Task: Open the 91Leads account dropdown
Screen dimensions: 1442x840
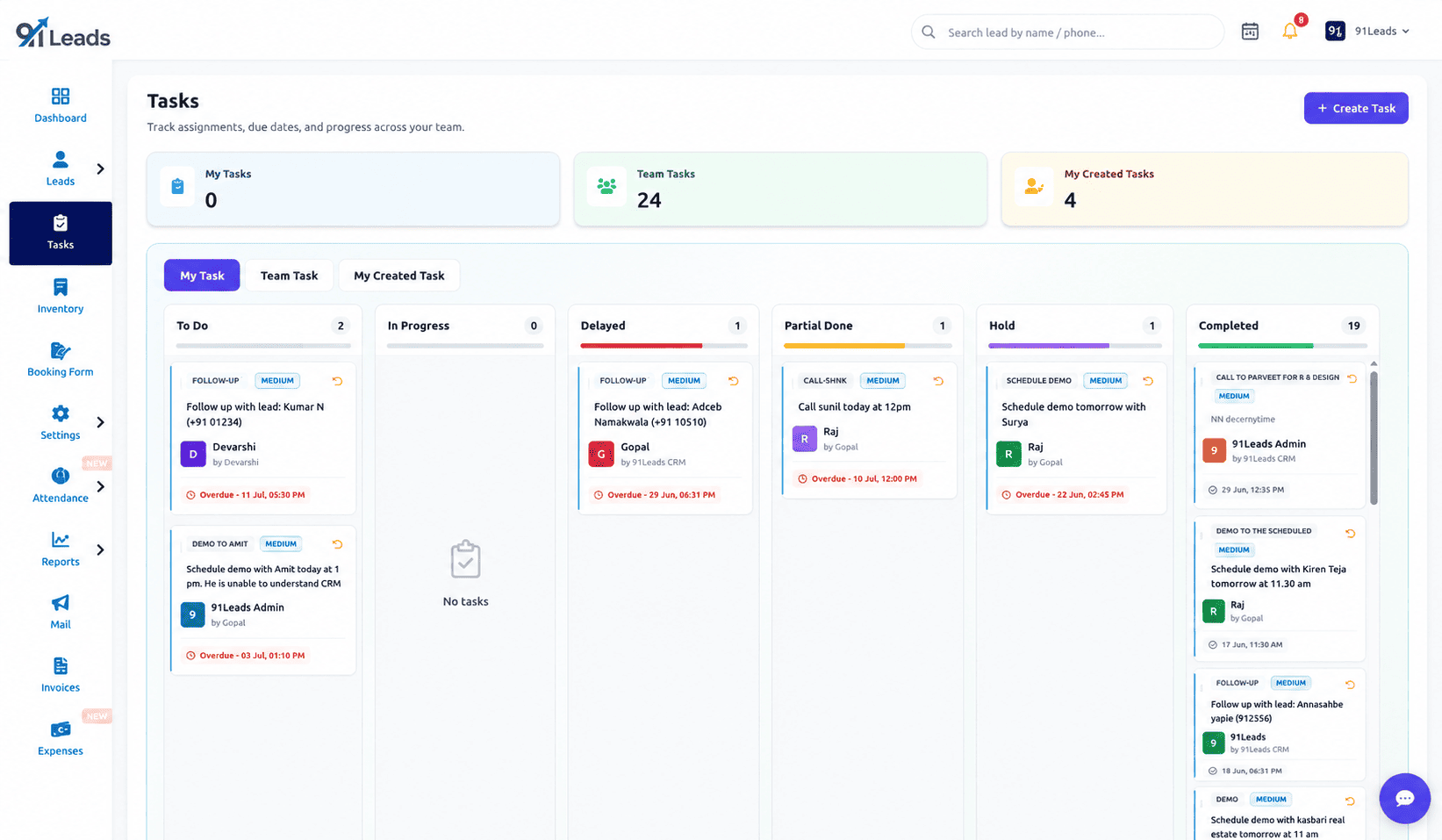Action: tap(1367, 31)
